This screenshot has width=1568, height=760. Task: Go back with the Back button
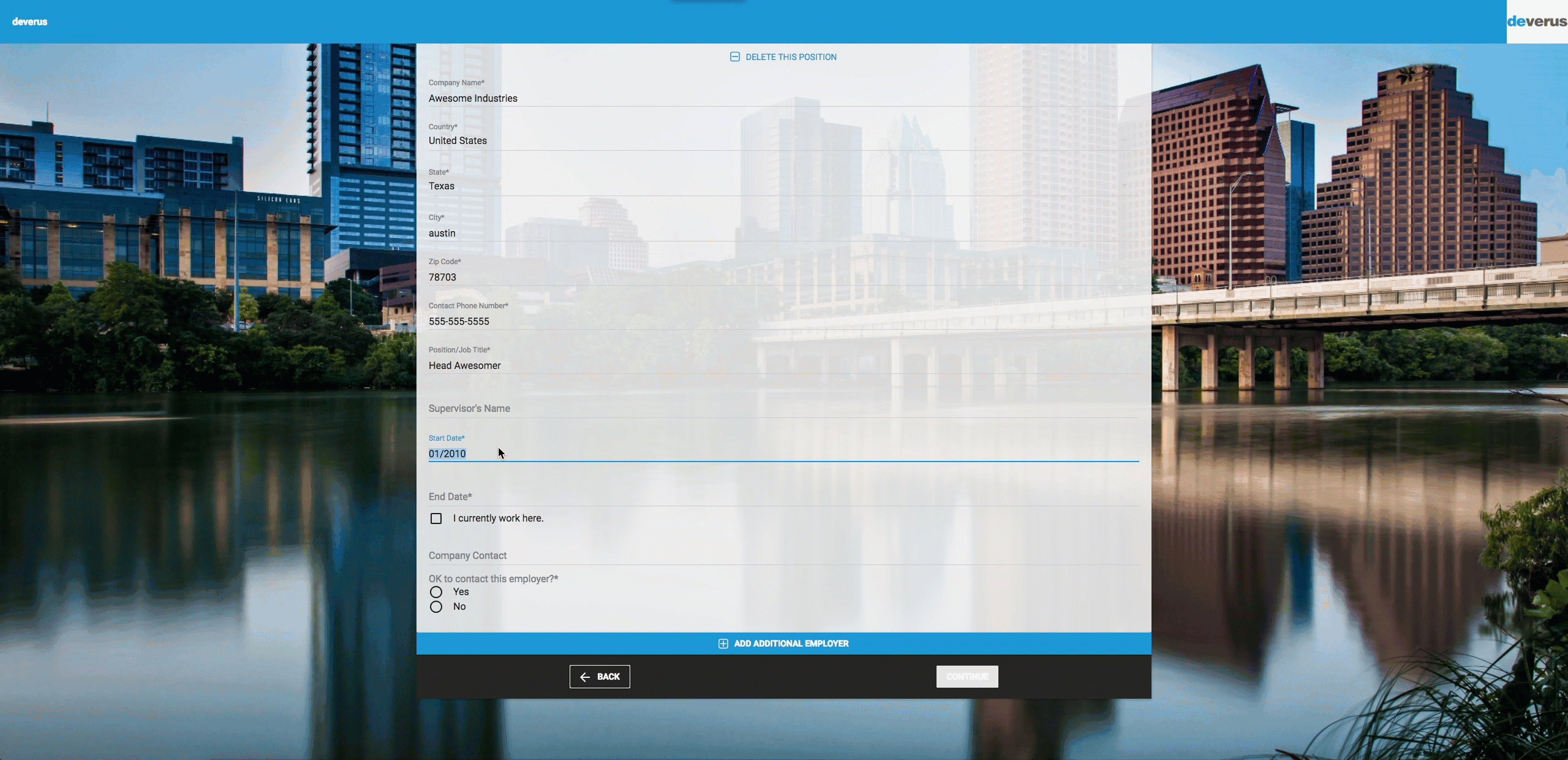600,677
